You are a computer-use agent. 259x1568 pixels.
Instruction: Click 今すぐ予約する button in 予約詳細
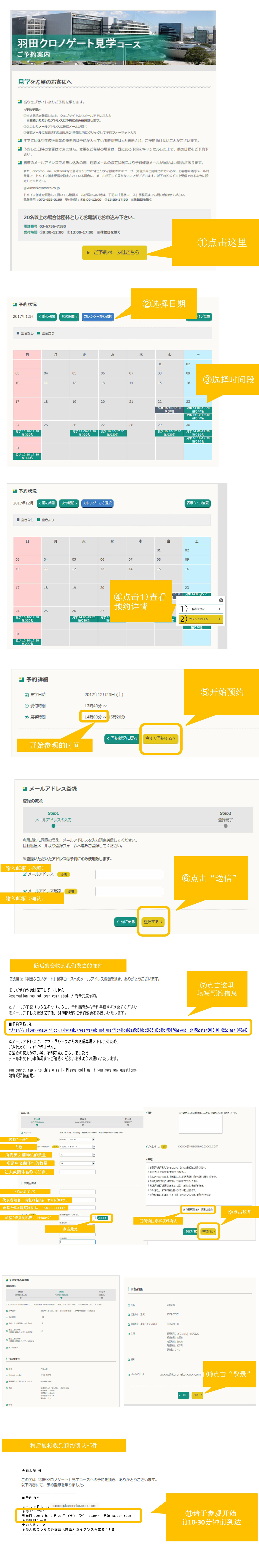pyautogui.click(x=160, y=738)
